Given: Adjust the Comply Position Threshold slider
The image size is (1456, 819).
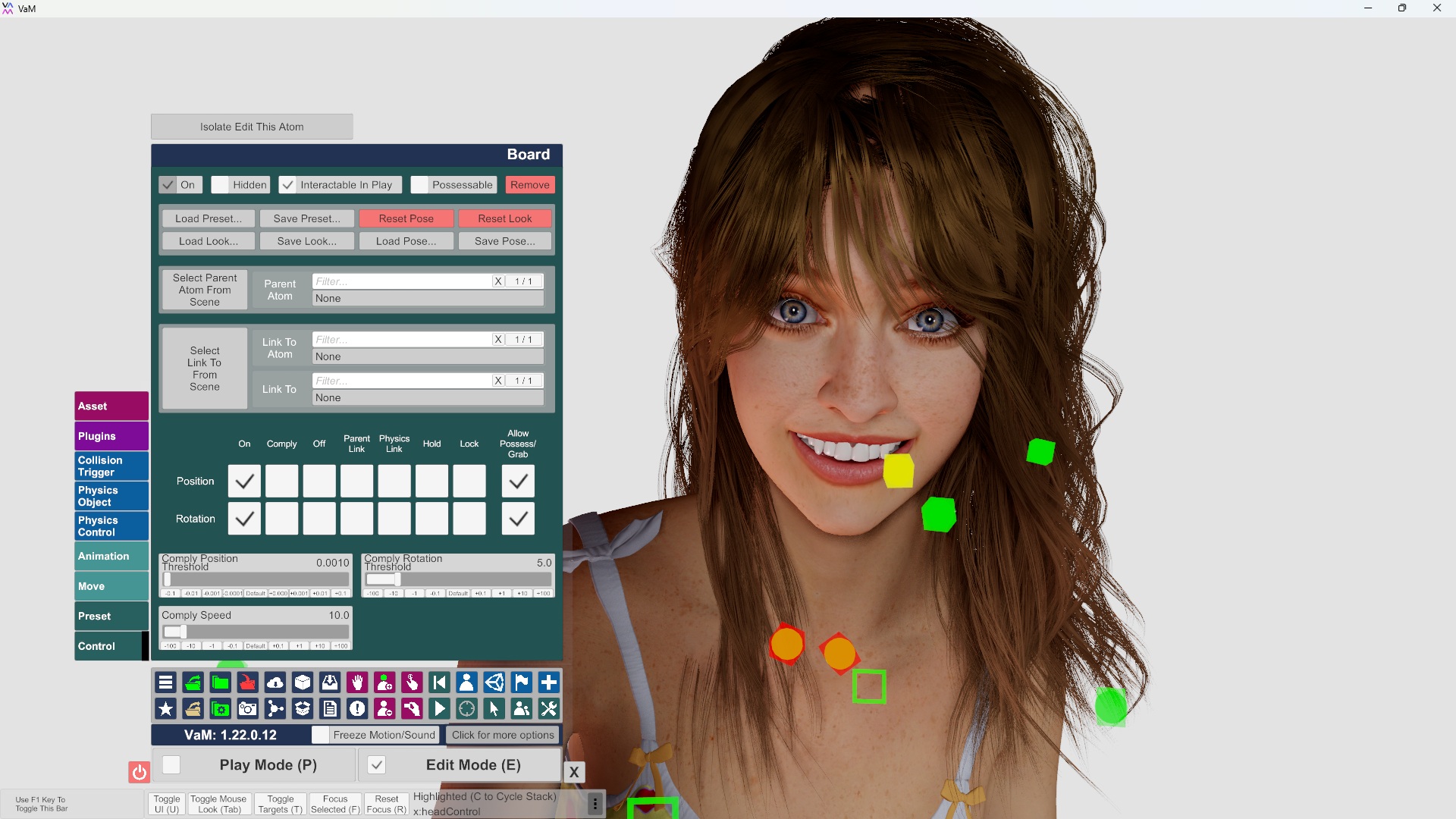Looking at the screenshot, I should click(256, 579).
